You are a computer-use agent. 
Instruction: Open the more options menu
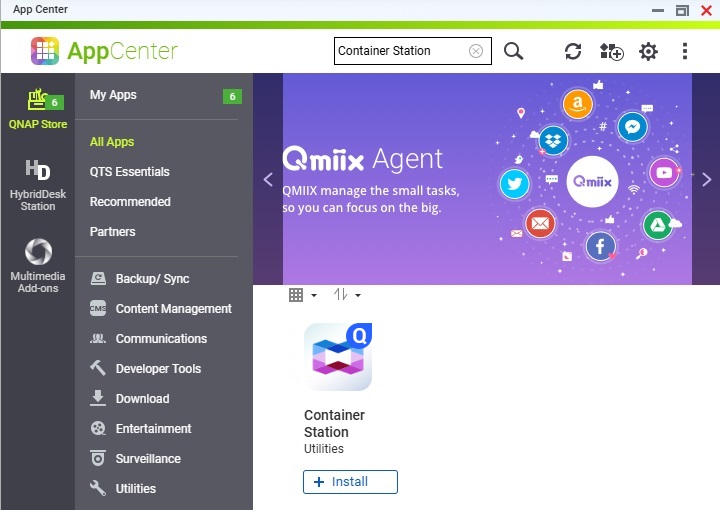(x=685, y=52)
